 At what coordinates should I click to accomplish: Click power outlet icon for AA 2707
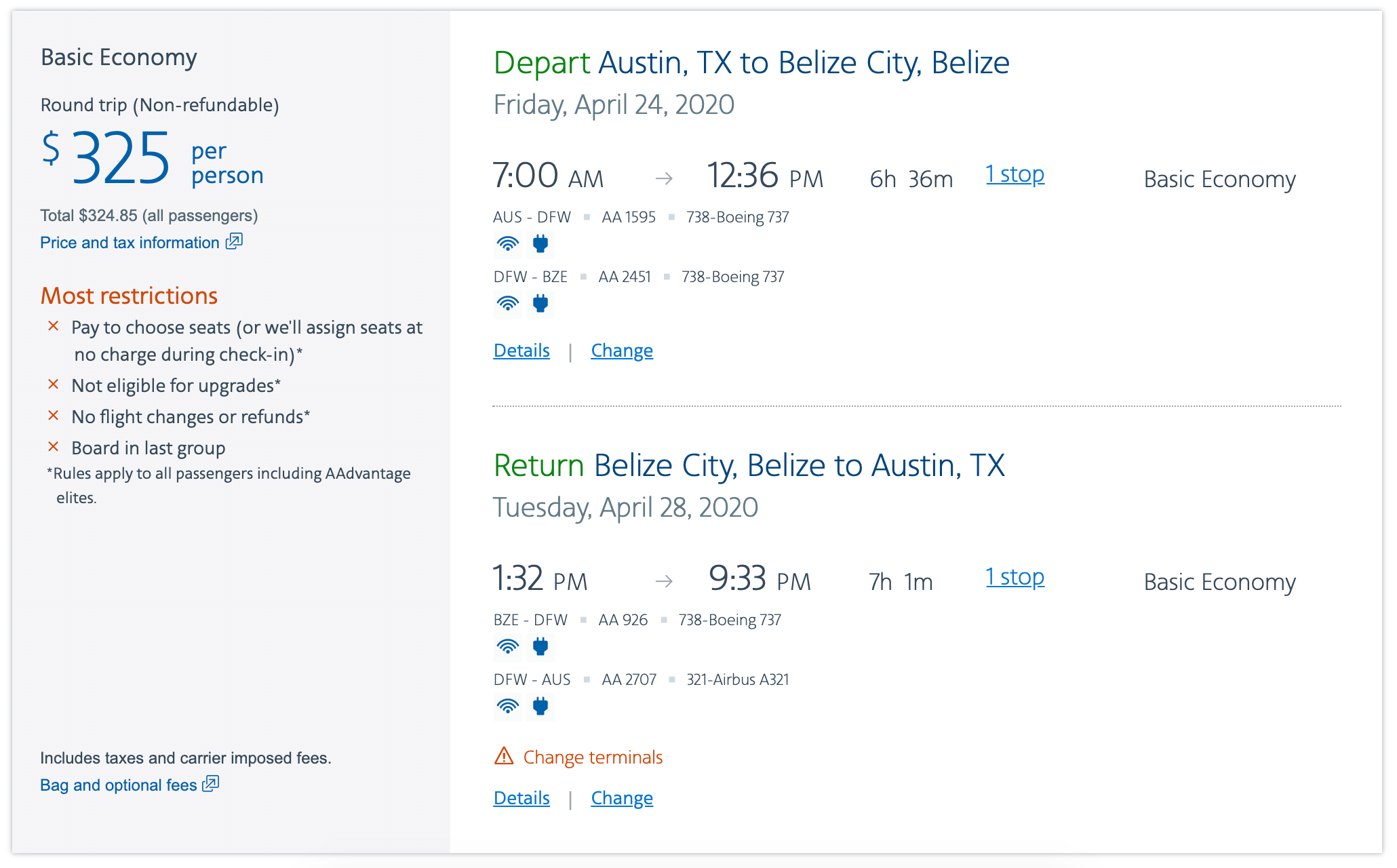click(x=540, y=707)
